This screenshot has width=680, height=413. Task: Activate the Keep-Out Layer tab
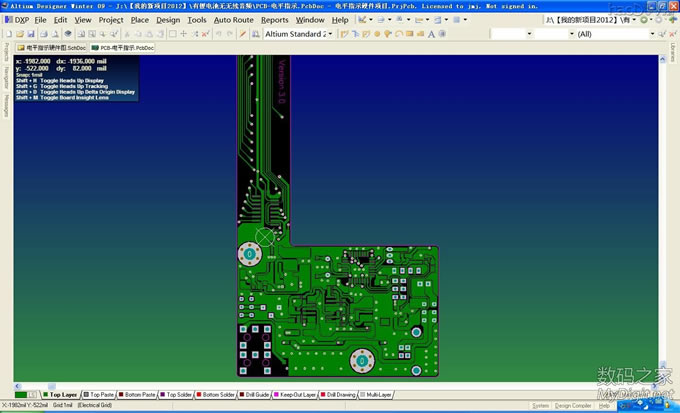click(298, 395)
